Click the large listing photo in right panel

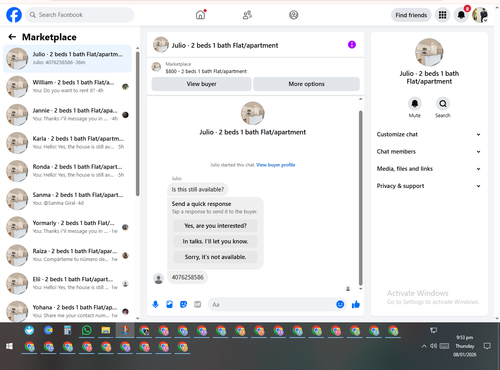(x=429, y=52)
